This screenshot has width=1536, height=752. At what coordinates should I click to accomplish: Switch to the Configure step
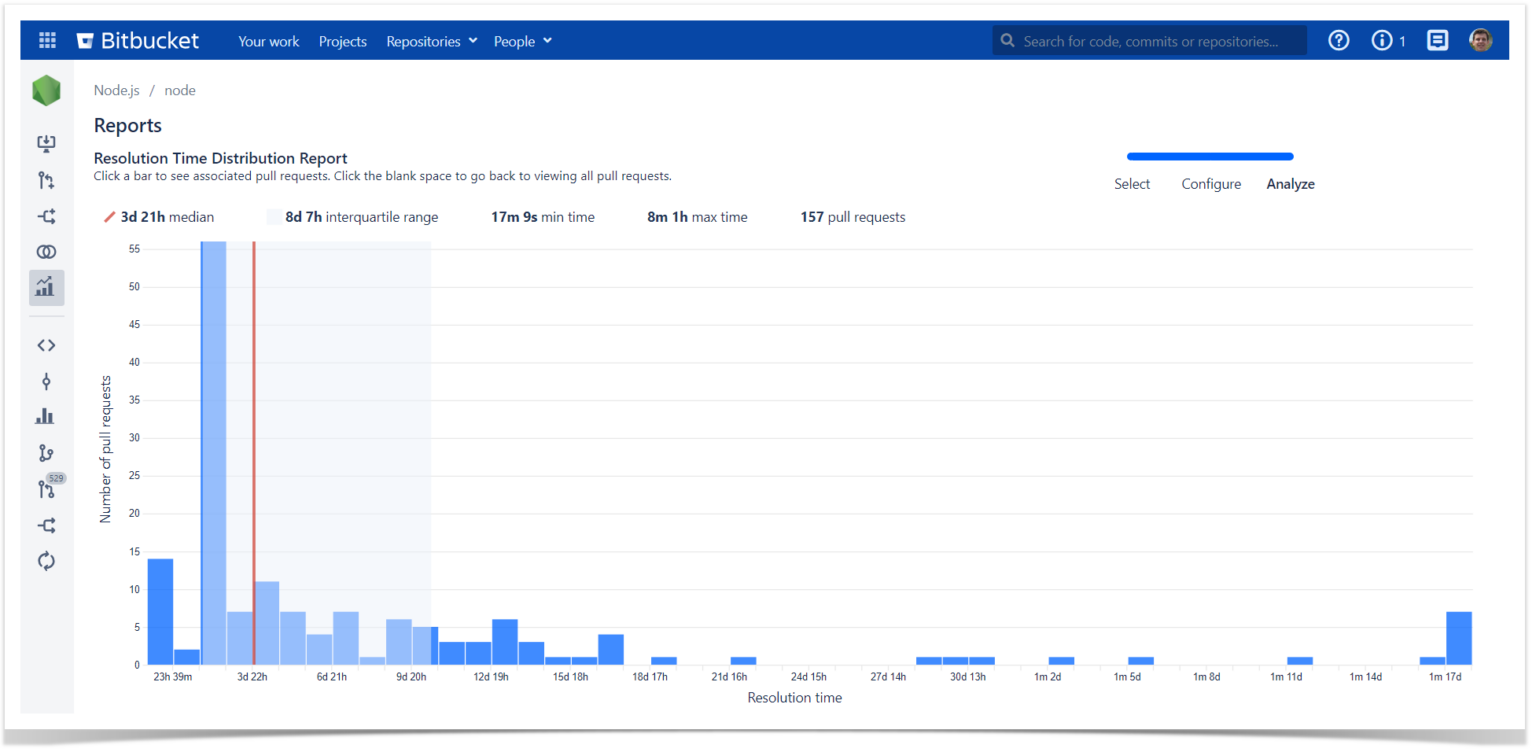[1211, 184]
